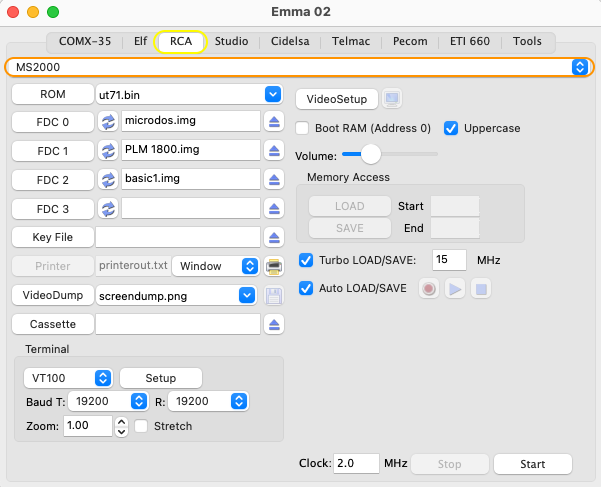
Task: Click the floppy save icon beside screendump.png
Action: [274, 295]
